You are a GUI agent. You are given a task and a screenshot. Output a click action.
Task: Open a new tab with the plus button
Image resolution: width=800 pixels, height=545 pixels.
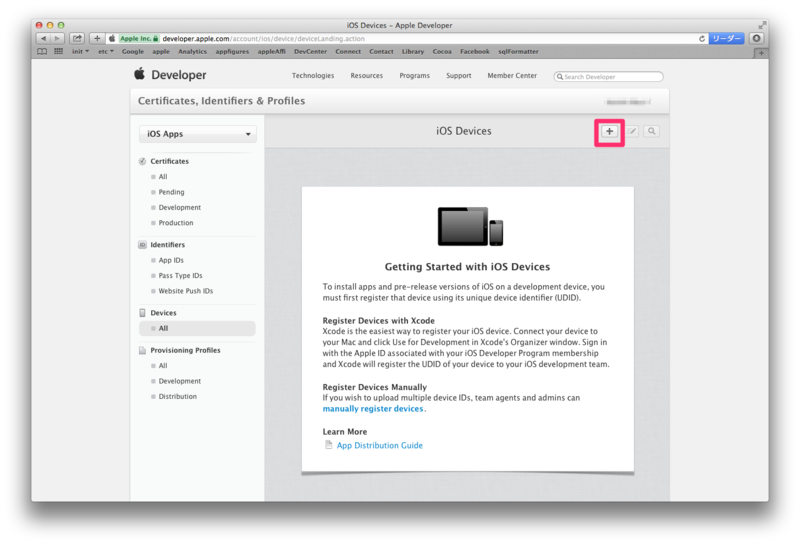point(761,53)
